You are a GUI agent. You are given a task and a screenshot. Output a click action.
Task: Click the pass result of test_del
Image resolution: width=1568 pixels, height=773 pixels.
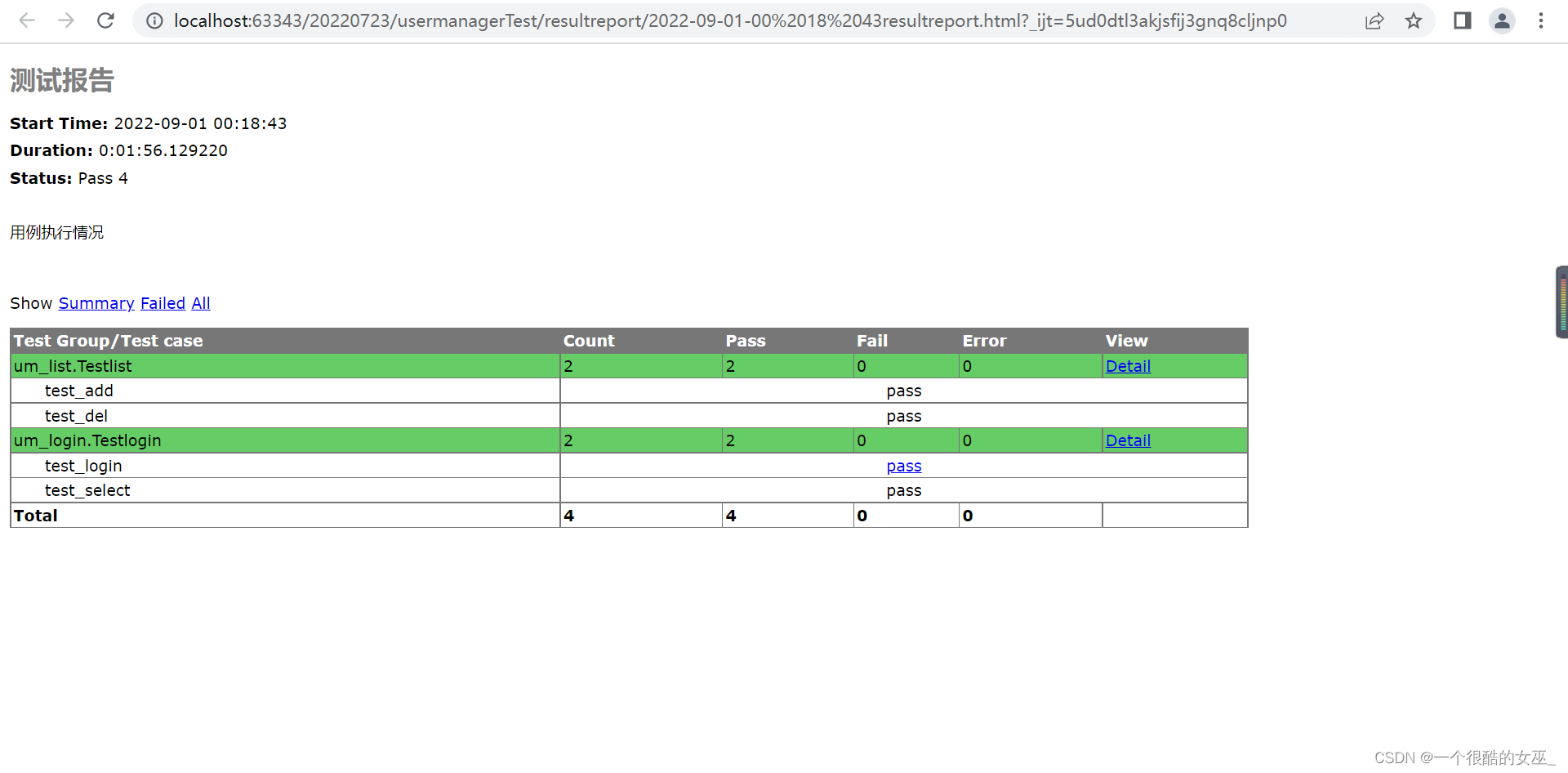904,416
